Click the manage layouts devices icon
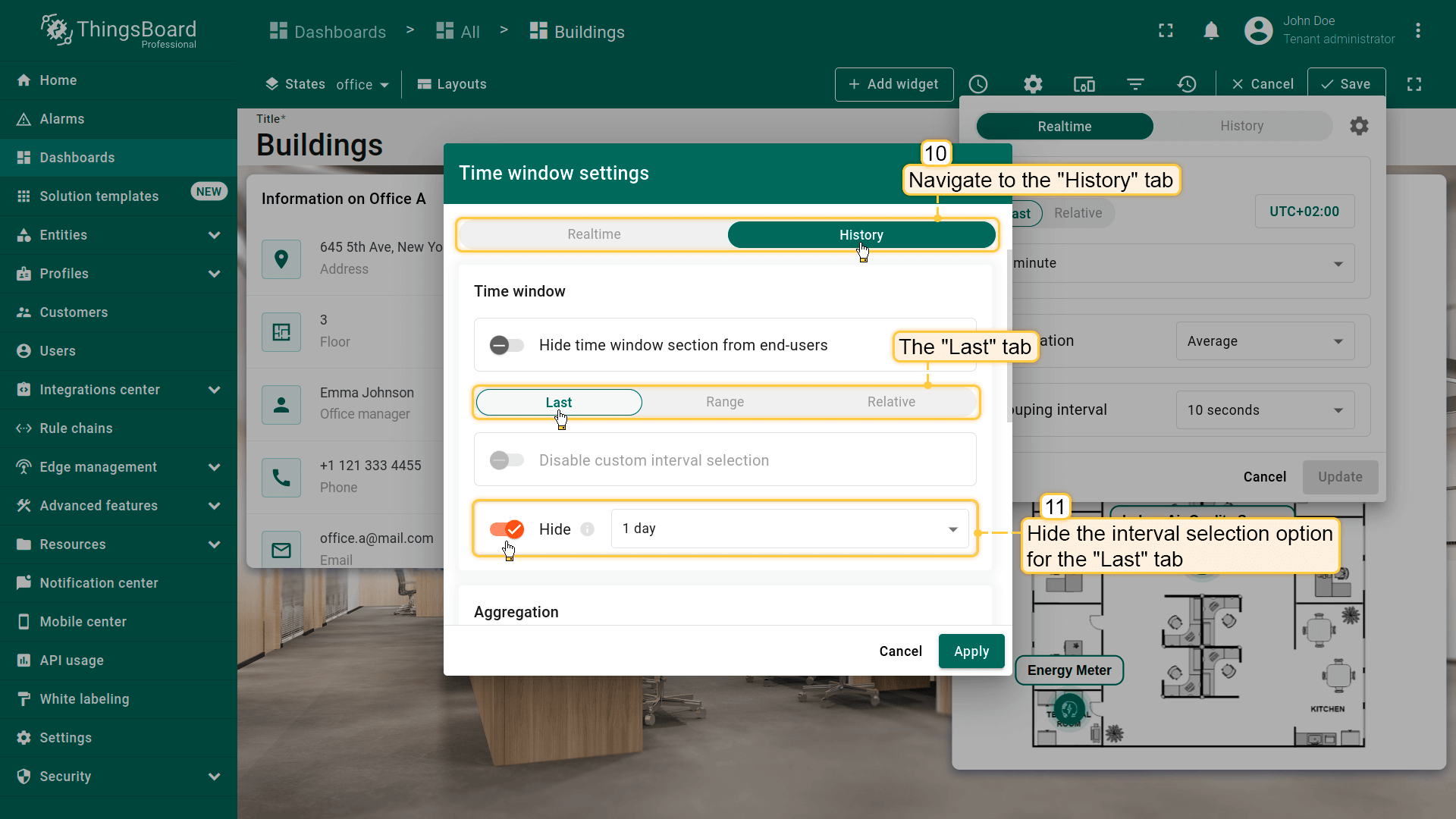The width and height of the screenshot is (1456, 819). 1084,84
